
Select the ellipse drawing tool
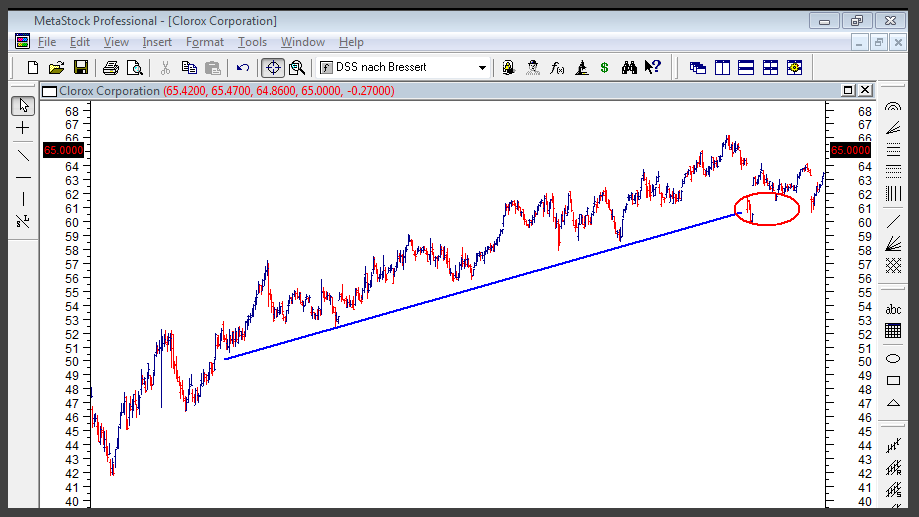point(893,359)
